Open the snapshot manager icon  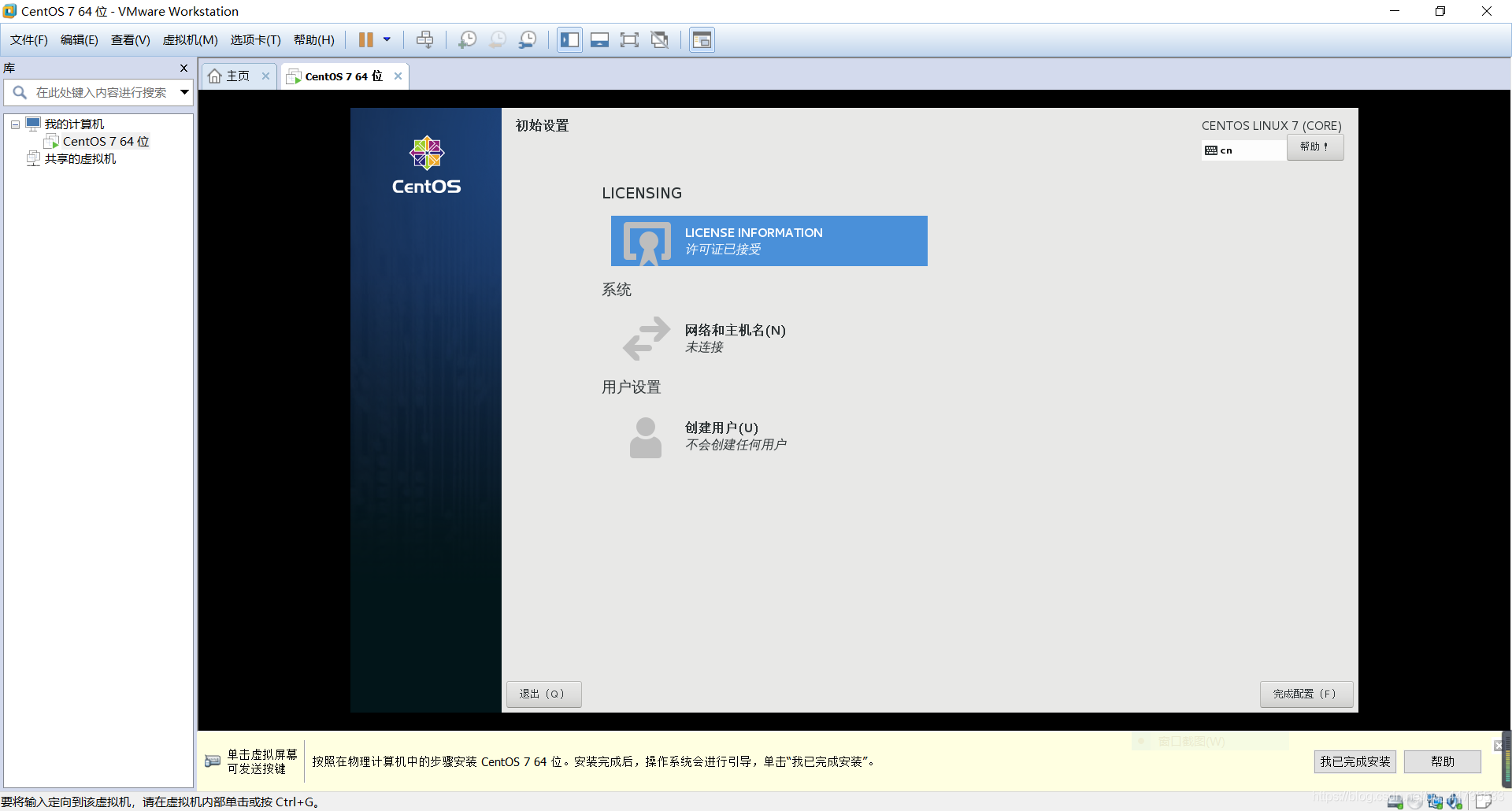pyautogui.click(x=528, y=39)
